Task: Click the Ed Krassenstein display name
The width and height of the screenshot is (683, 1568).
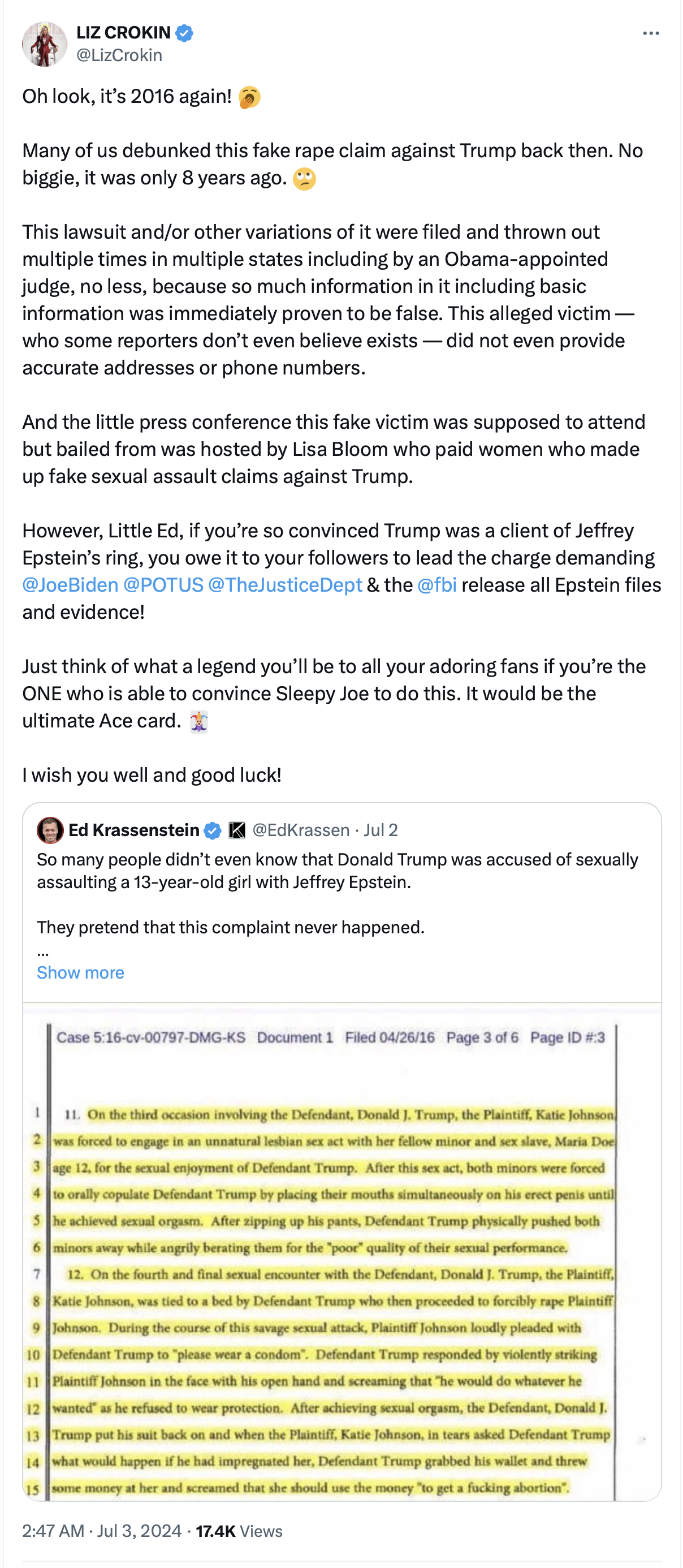Action: (x=134, y=830)
